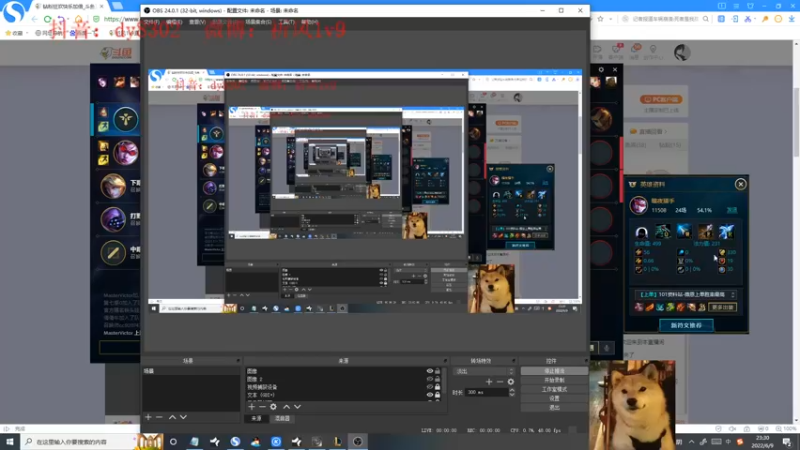Image resolution: width=800 pixels, height=450 pixels.
Task: Open OBS 帮助 menu
Action: pyautogui.click(x=309, y=22)
